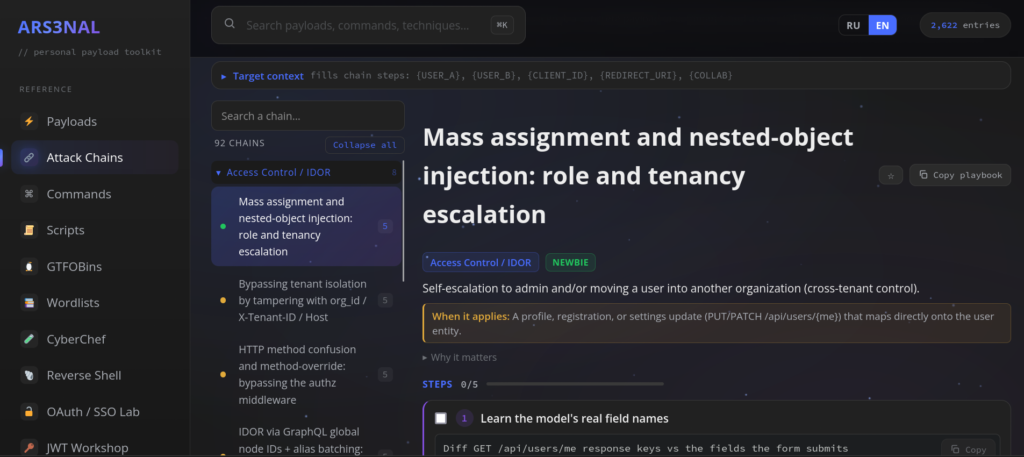Click step title "Learn the model's real field names"
Viewport: 1024px width, 457px height.
574,418
